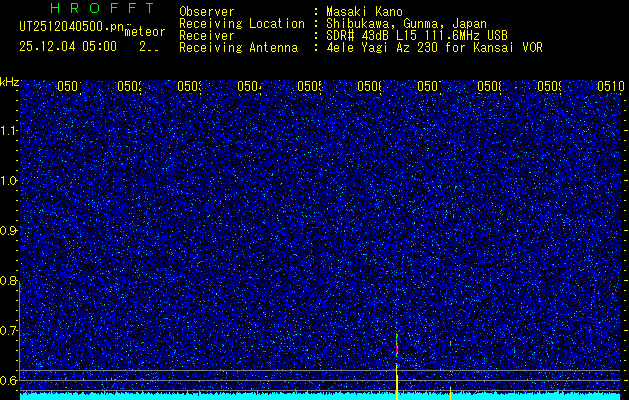
Task: Select the 4ele Yagi Az 230 antenna text
Action: click(x=434, y=48)
